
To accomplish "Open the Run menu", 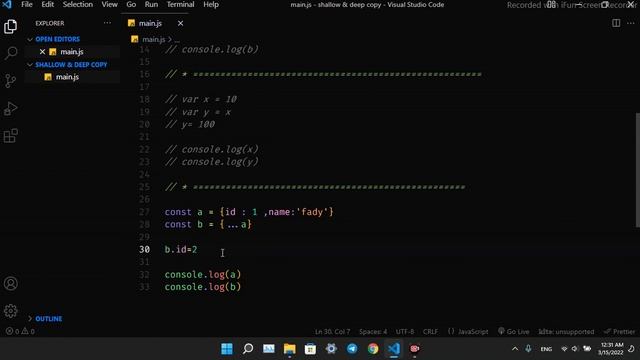I will pyautogui.click(x=151, y=4).
